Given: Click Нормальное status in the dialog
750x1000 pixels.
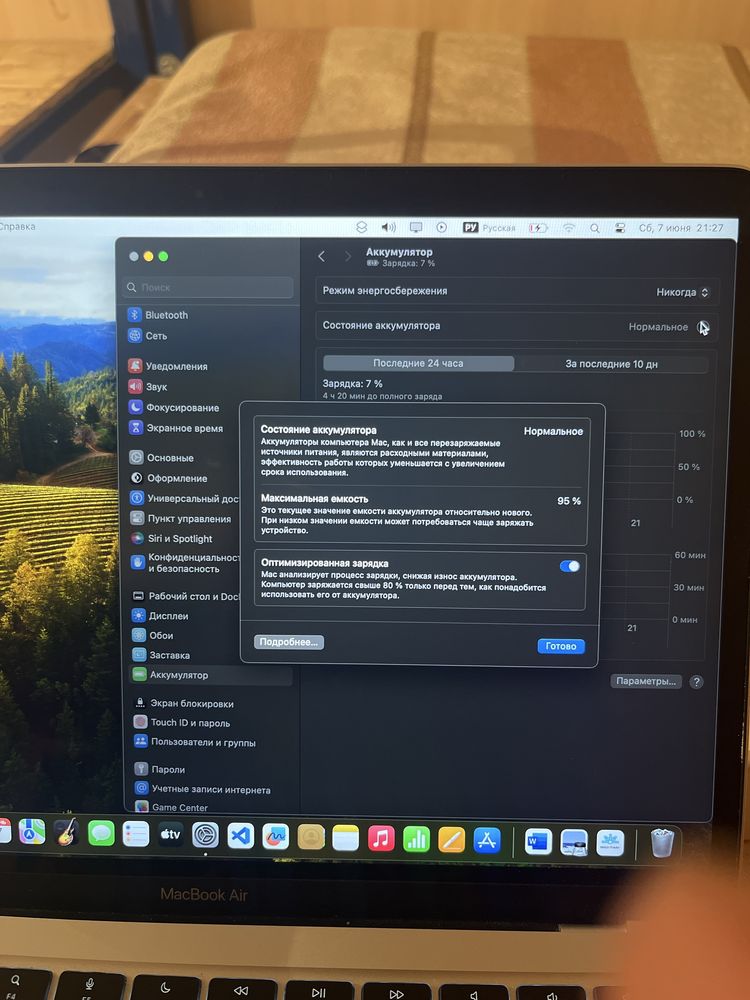Looking at the screenshot, I should pos(553,431).
